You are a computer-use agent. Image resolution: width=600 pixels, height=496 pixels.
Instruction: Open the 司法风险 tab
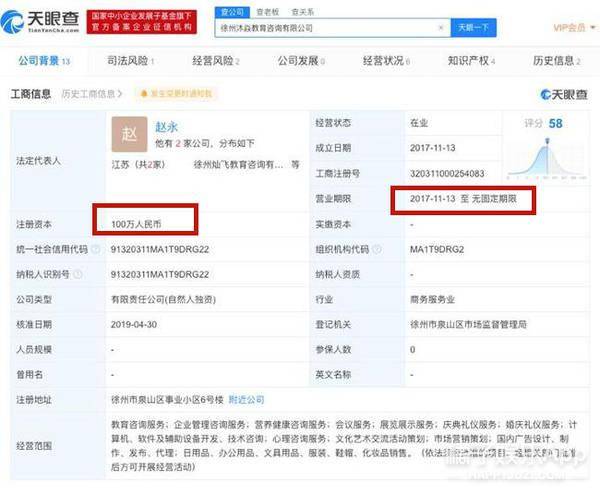tap(130, 61)
